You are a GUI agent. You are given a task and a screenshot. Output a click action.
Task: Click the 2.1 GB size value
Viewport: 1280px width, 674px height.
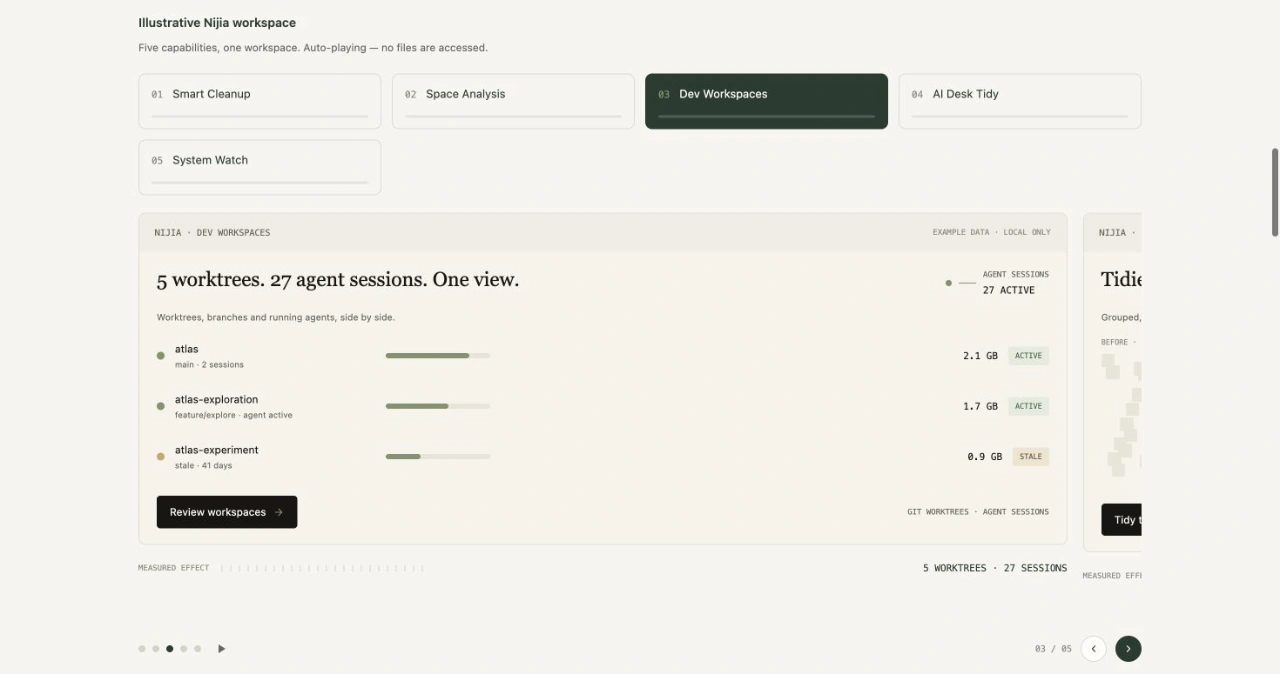click(x=980, y=356)
